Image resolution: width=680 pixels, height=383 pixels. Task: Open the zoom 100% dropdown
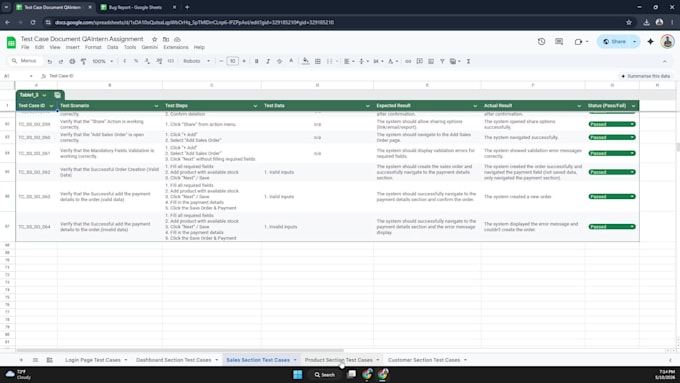click(x=102, y=62)
